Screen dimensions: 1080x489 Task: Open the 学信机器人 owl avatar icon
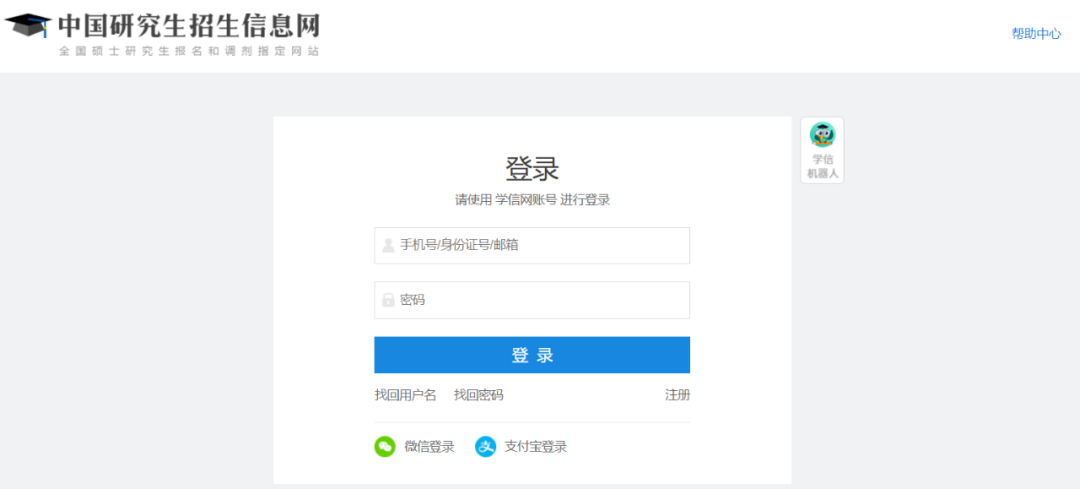822,135
